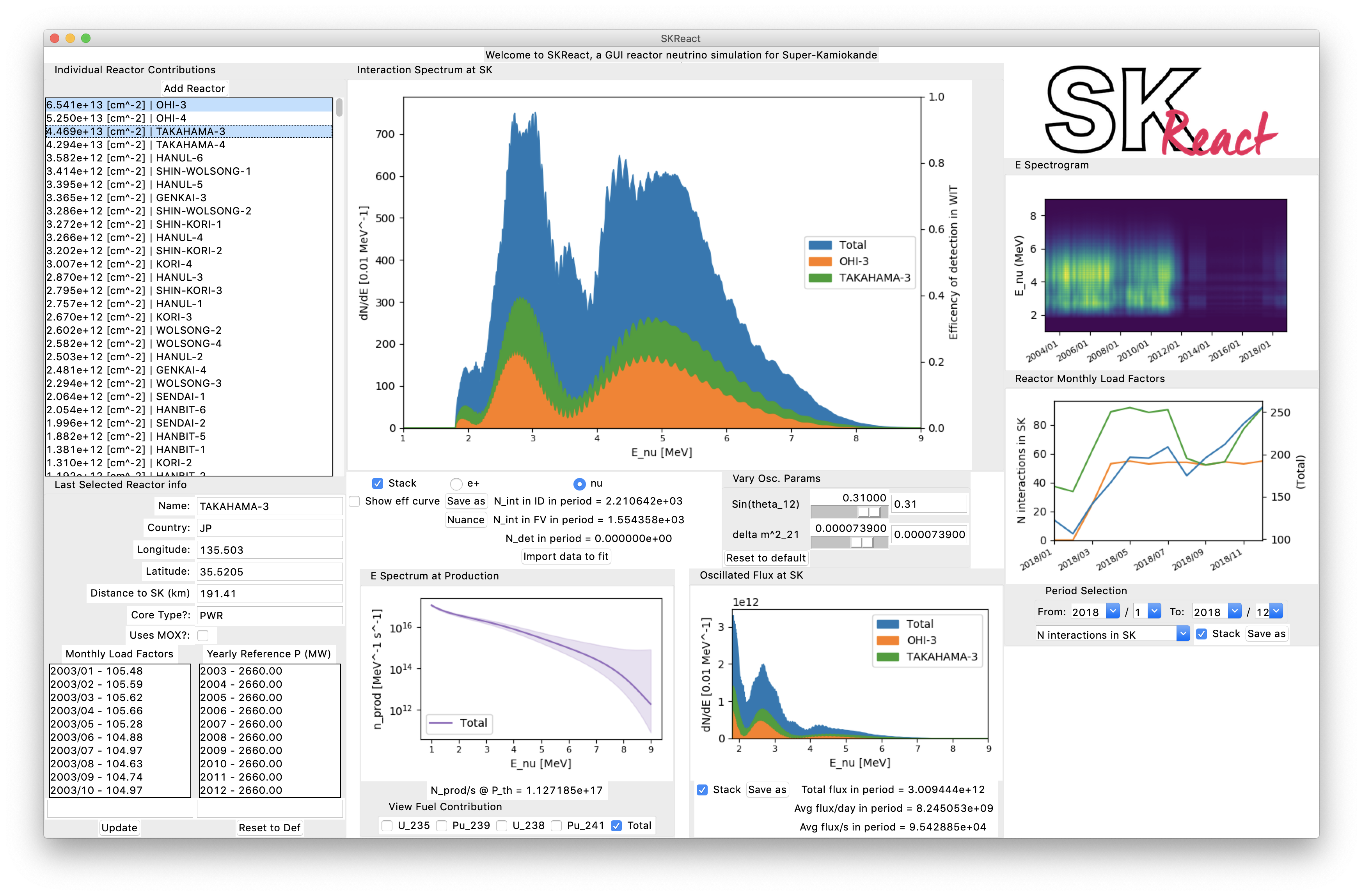1363x896 pixels.
Task: Check the U_235 fuel contribution box
Action: 387,825
